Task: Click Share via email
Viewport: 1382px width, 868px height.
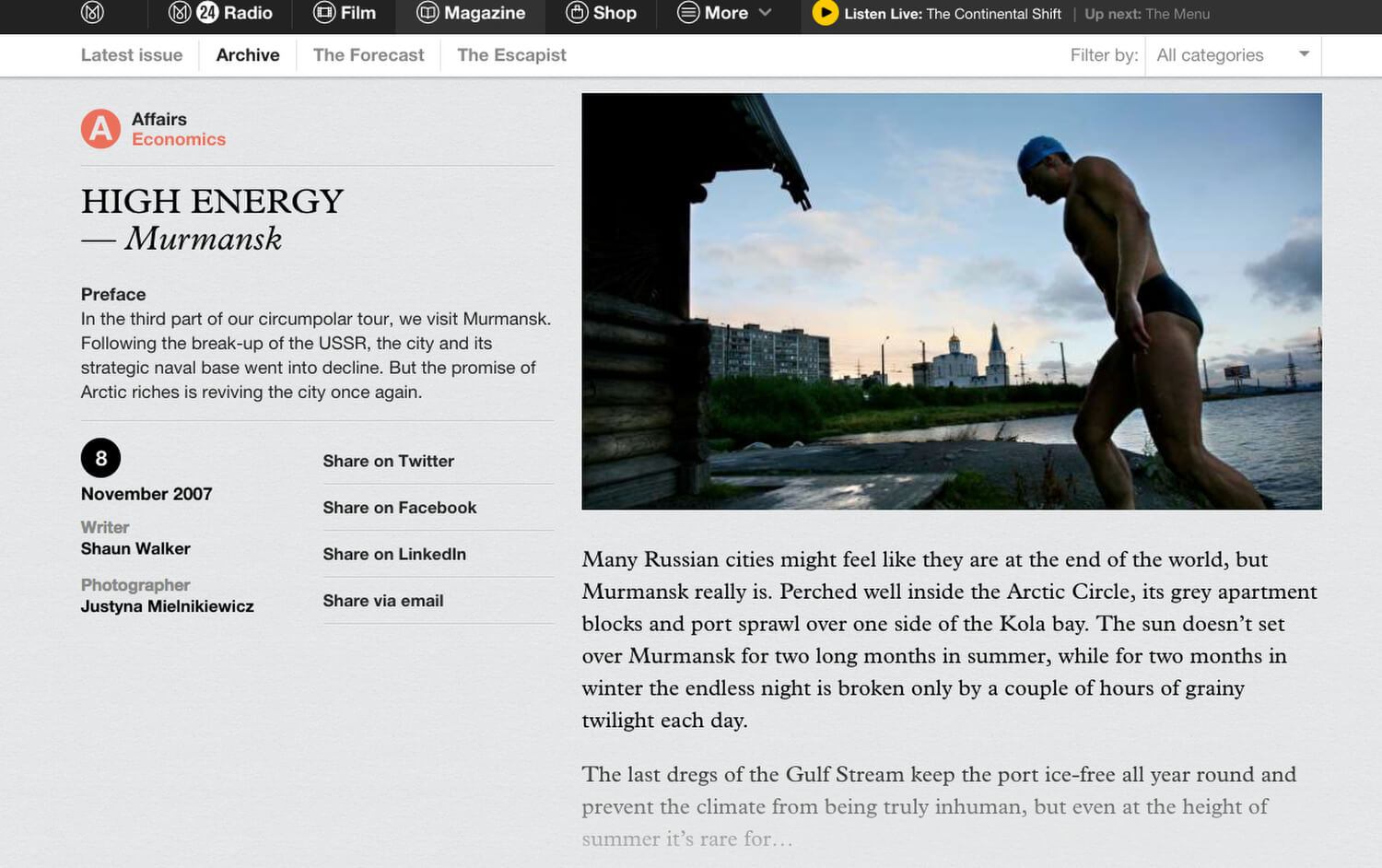Action: (383, 601)
